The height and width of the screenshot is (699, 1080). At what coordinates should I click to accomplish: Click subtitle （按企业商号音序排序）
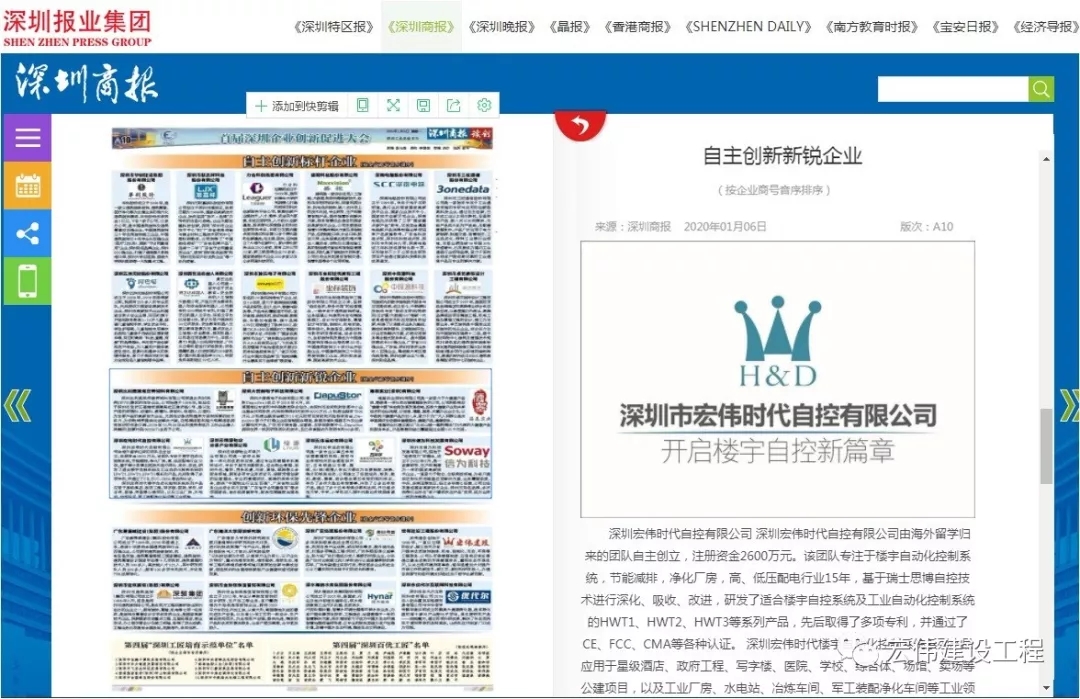pos(774,190)
